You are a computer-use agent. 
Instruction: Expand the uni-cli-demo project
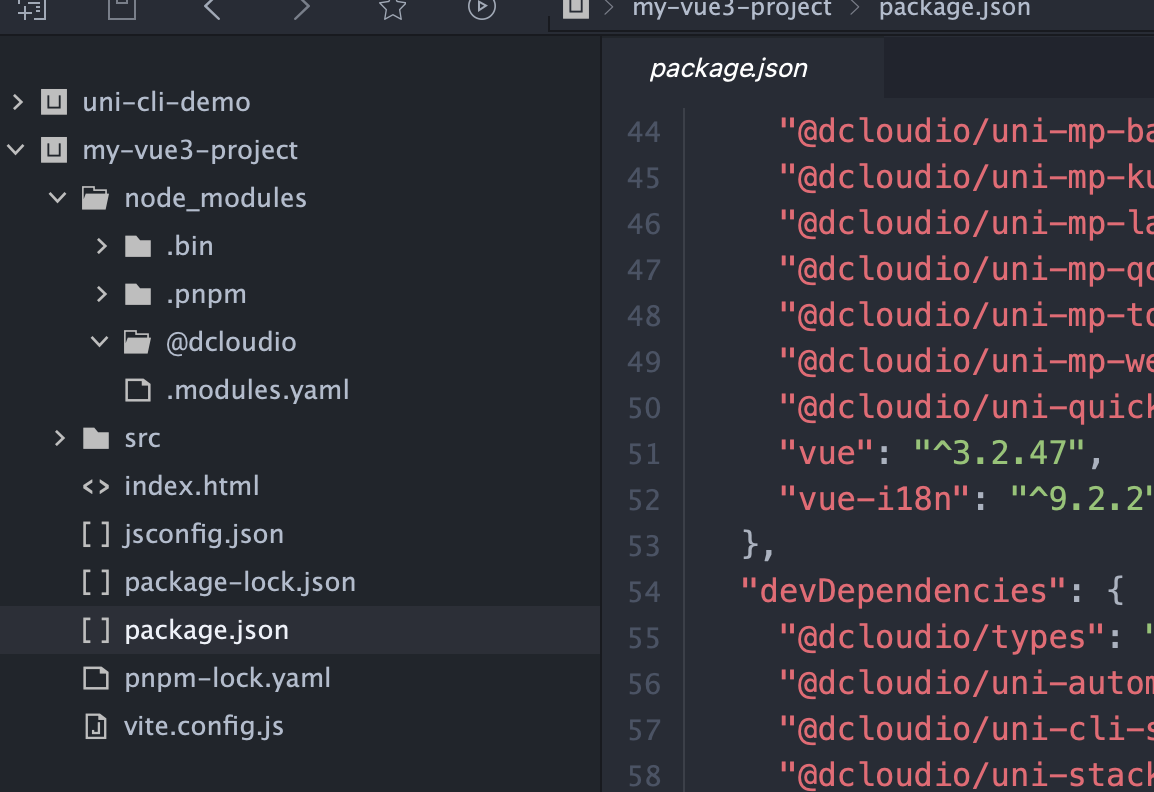pyautogui.click(x=18, y=102)
